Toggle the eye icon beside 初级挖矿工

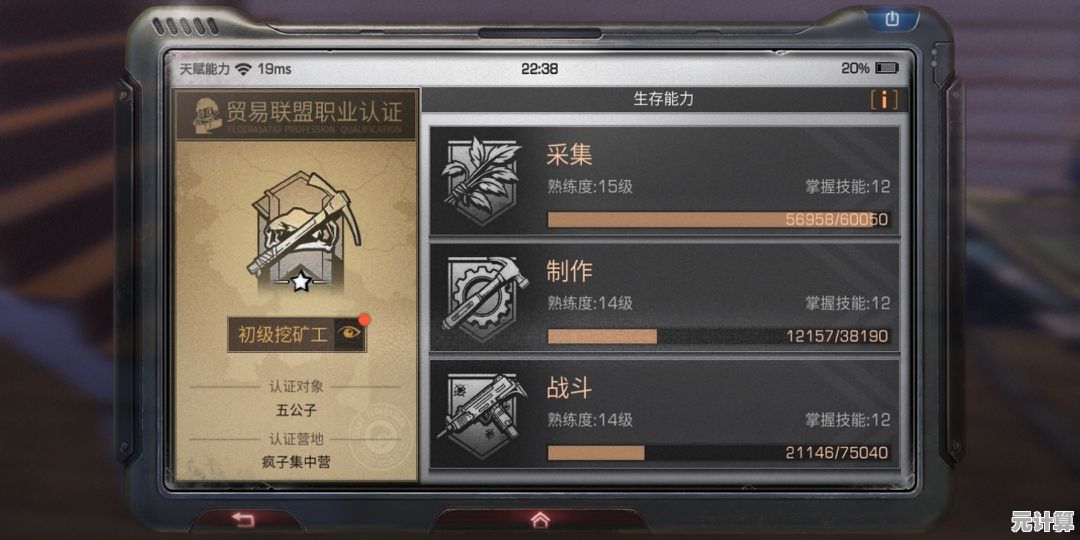350,334
